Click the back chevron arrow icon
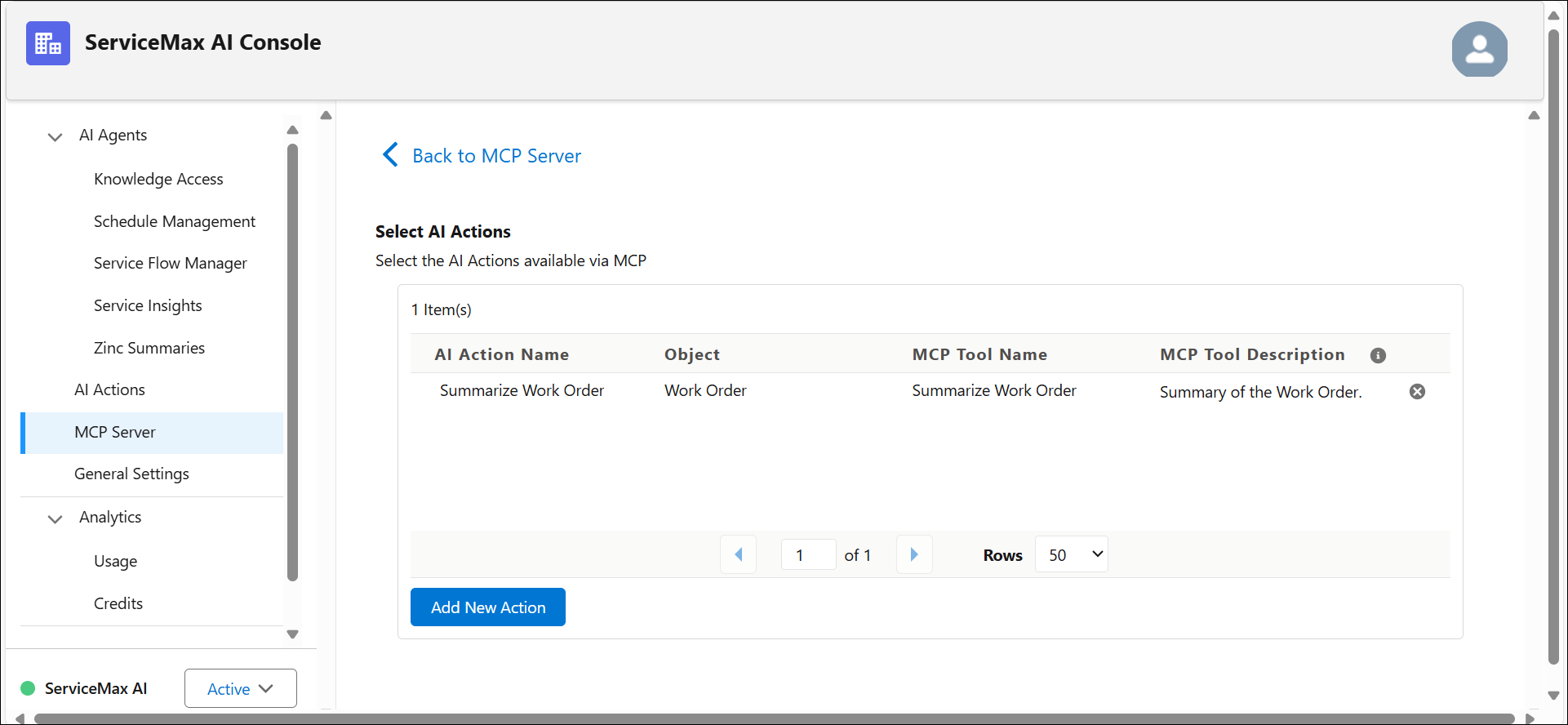 coord(391,155)
